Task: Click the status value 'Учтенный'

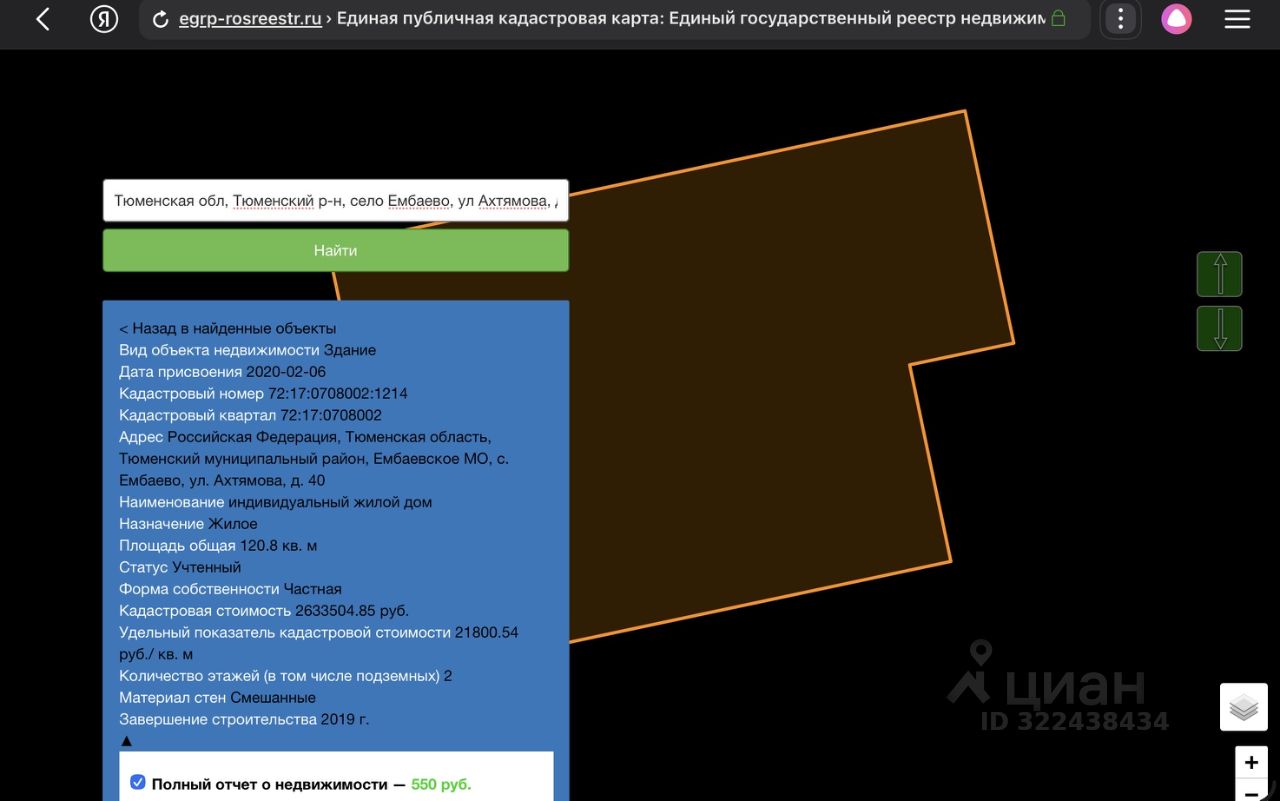Action: (x=207, y=567)
